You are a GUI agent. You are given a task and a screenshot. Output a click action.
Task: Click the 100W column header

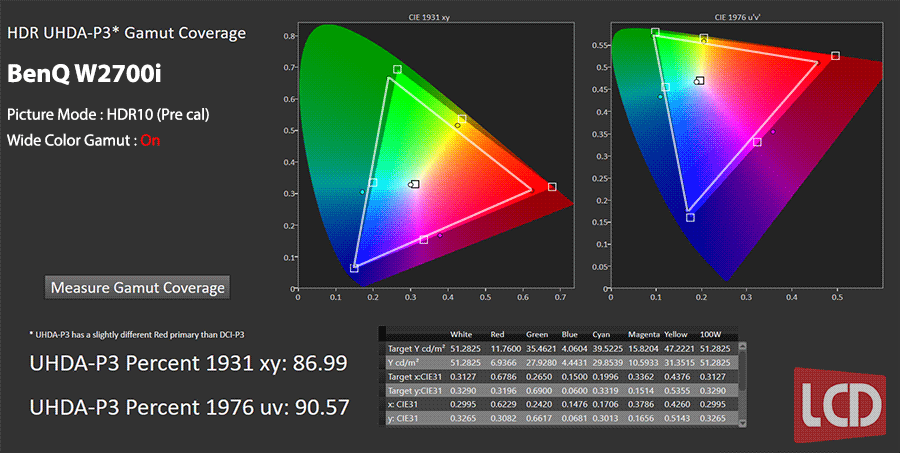(711, 334)
